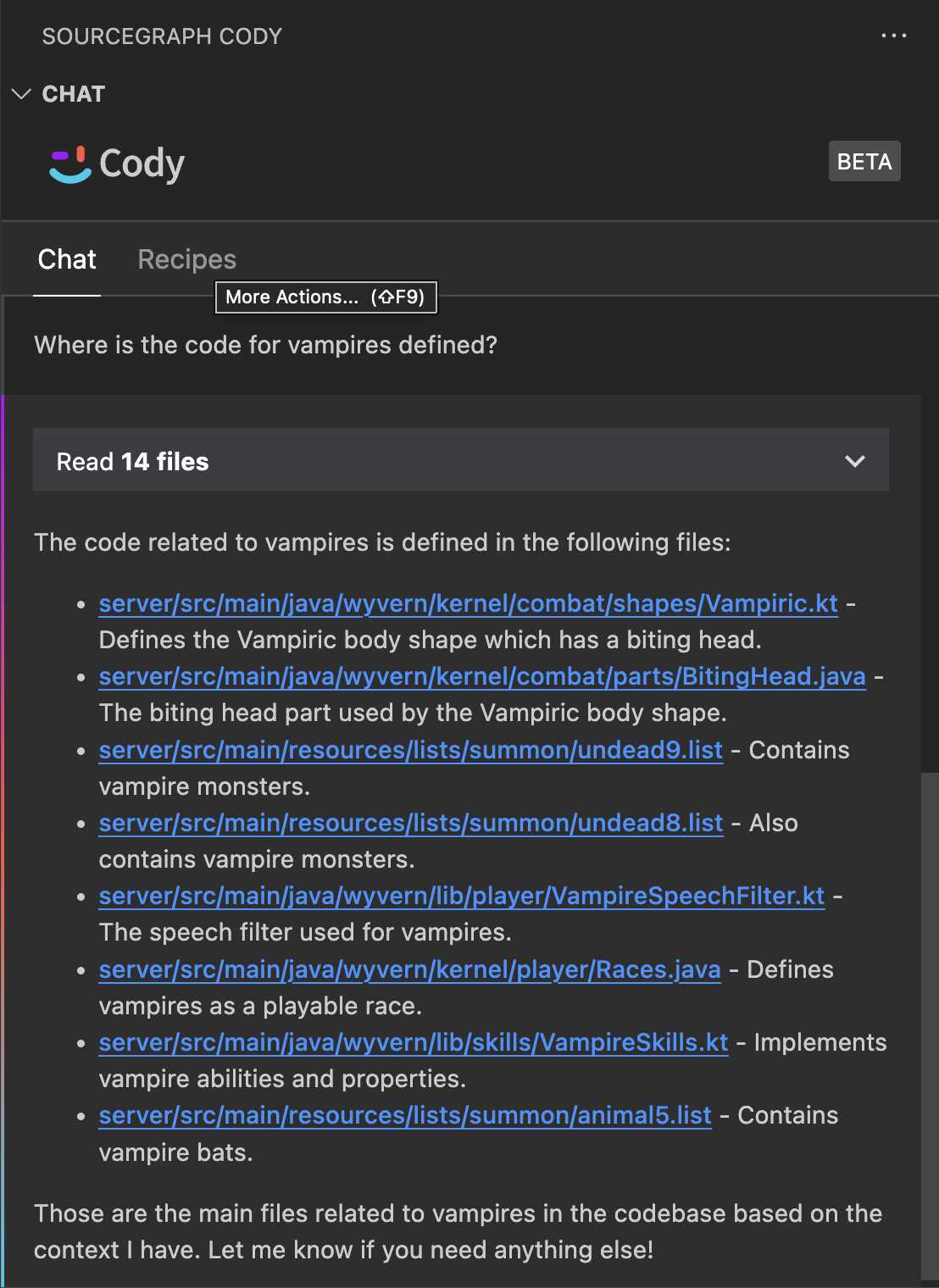939x1288 pixels.
Task: Click the BETA badge
Action: (x=864, y=161)
